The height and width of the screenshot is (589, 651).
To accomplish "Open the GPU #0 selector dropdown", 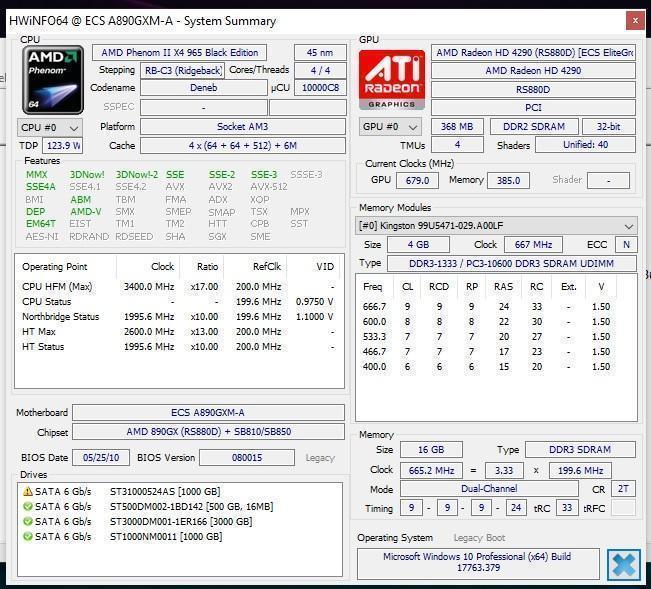I will pos(390,127).
